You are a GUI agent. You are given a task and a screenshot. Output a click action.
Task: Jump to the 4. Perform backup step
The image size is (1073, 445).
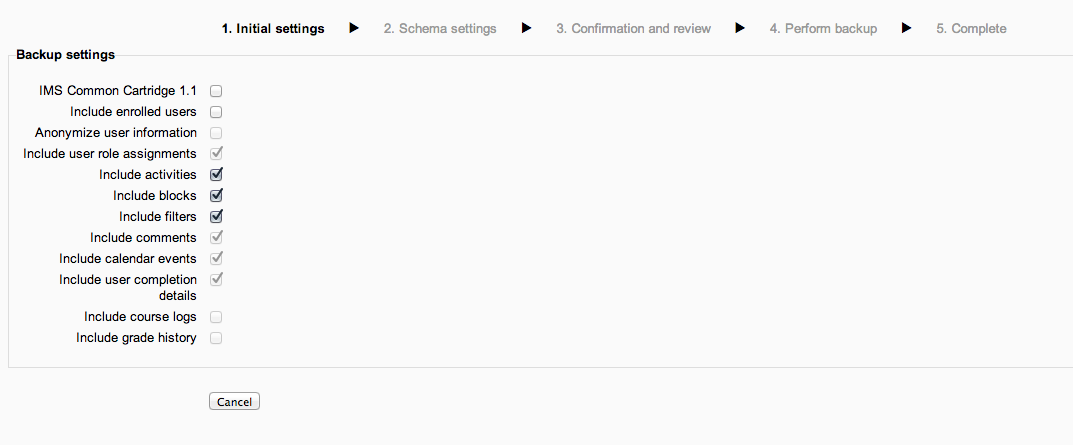click(x=823, y=29)
